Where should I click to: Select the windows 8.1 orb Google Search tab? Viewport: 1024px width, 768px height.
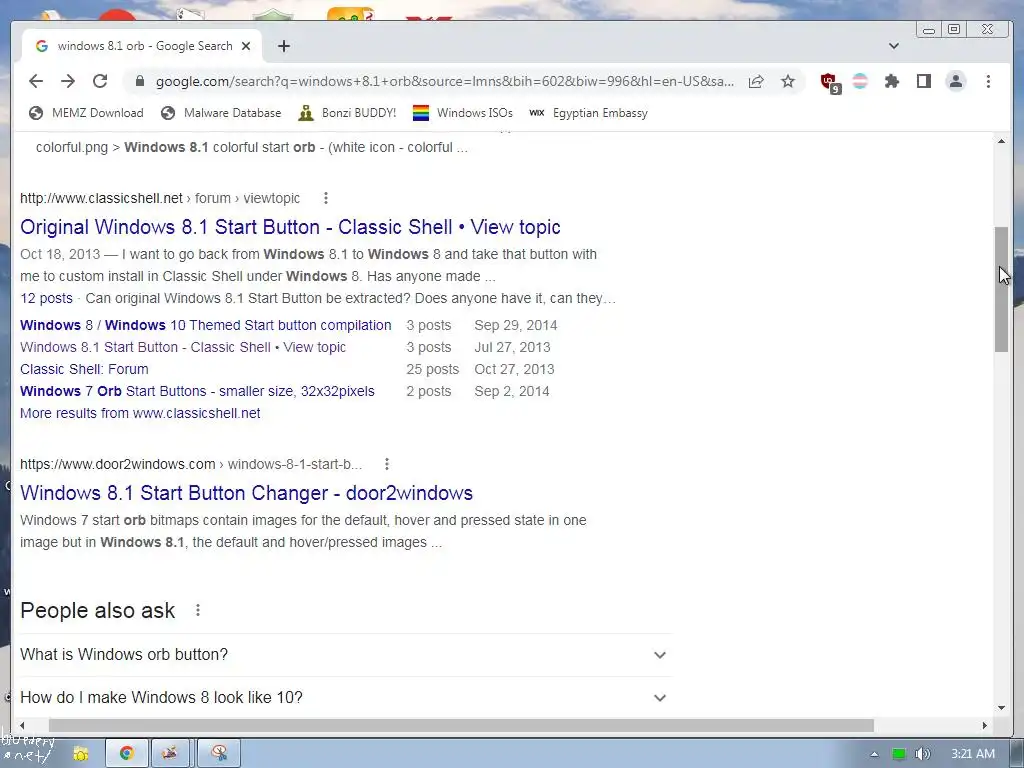144,46
